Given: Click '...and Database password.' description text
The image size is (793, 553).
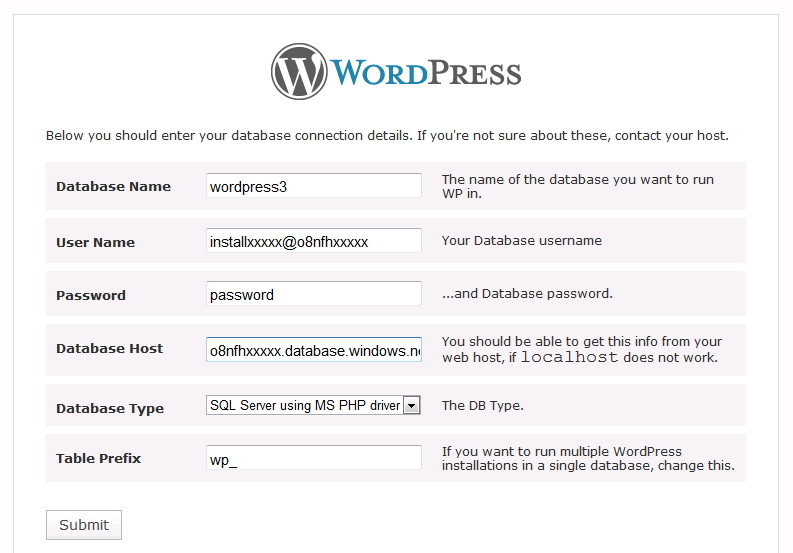Looking at the screenshot, I should [x=527, y=293].
